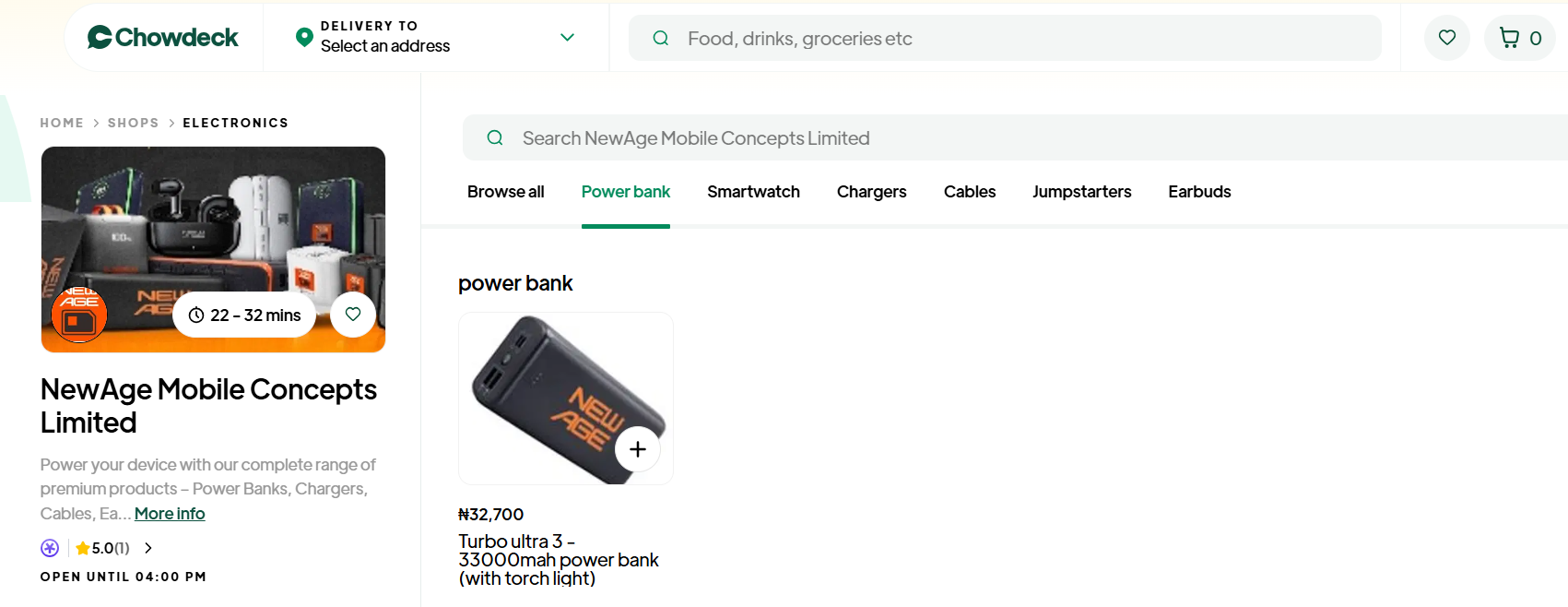Open the shopping cart
1568x607 pixels.
(1520, 38)
